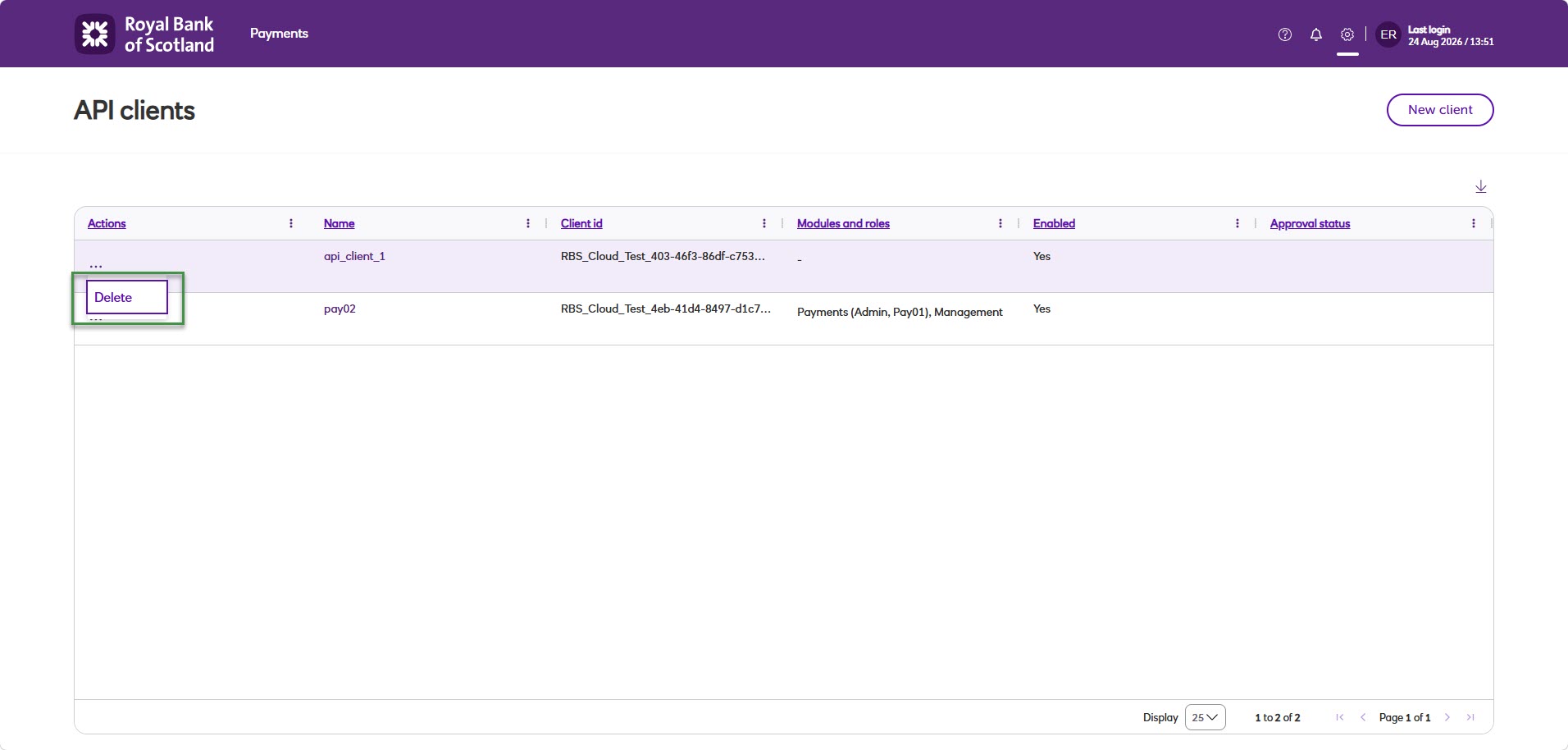Open Enabled column options menu
The width and height of the screenshot is (1568, 750).
pyautogui.click(x=1238, y=223)
